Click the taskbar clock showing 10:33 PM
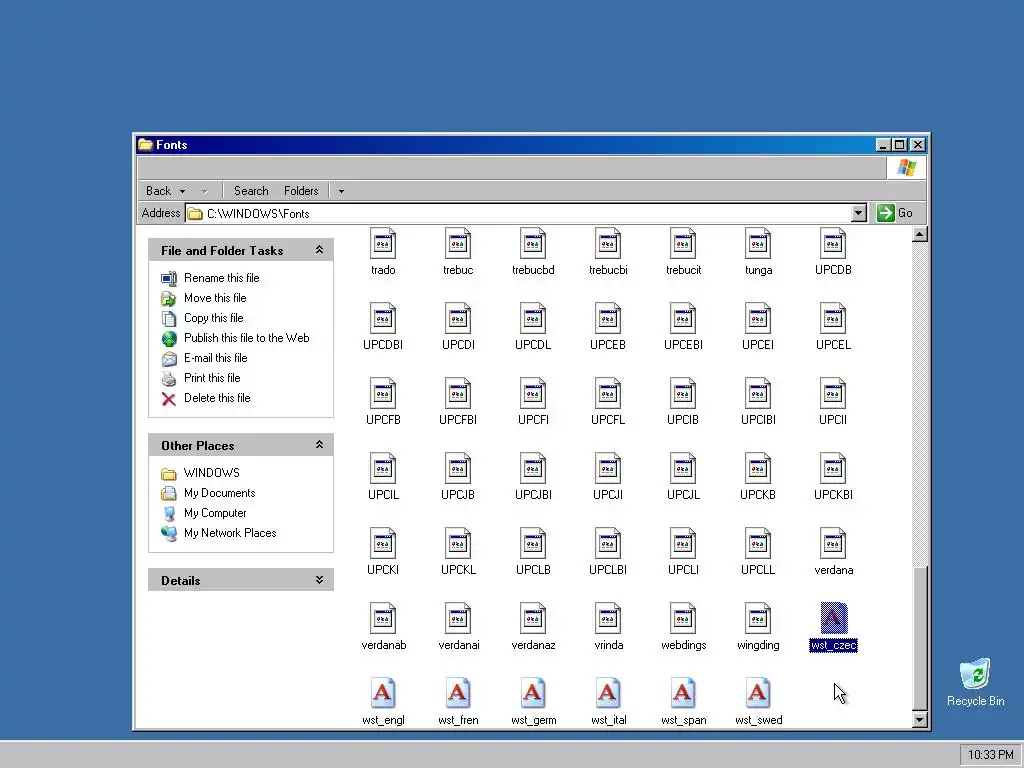 pos(990,755)
